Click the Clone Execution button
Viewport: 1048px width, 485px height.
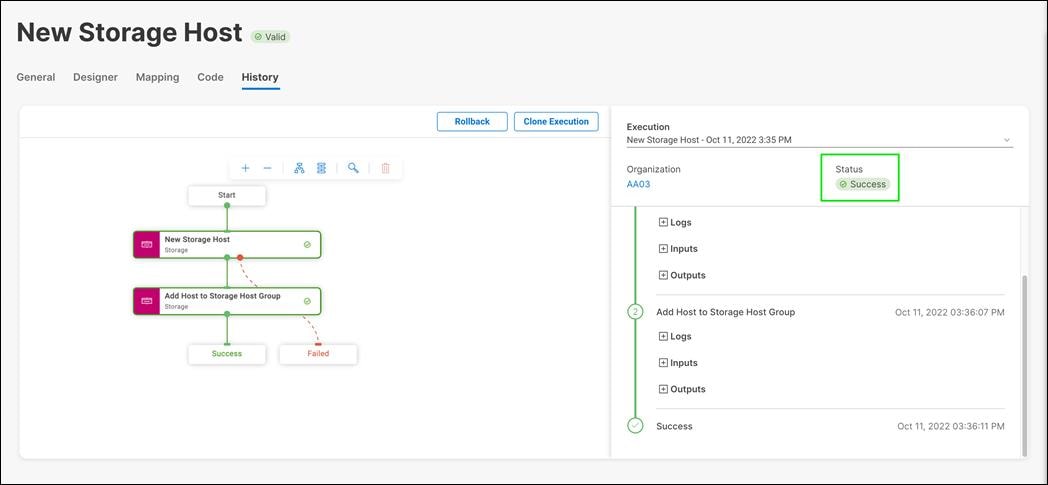point(556,122)
